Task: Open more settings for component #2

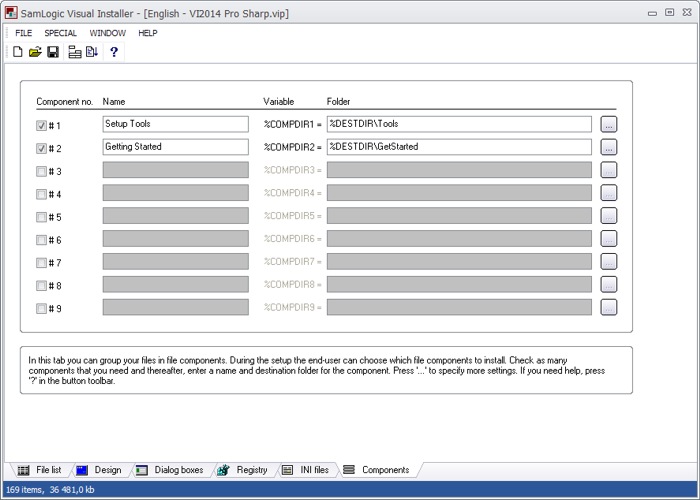Action: coord(608,147)
